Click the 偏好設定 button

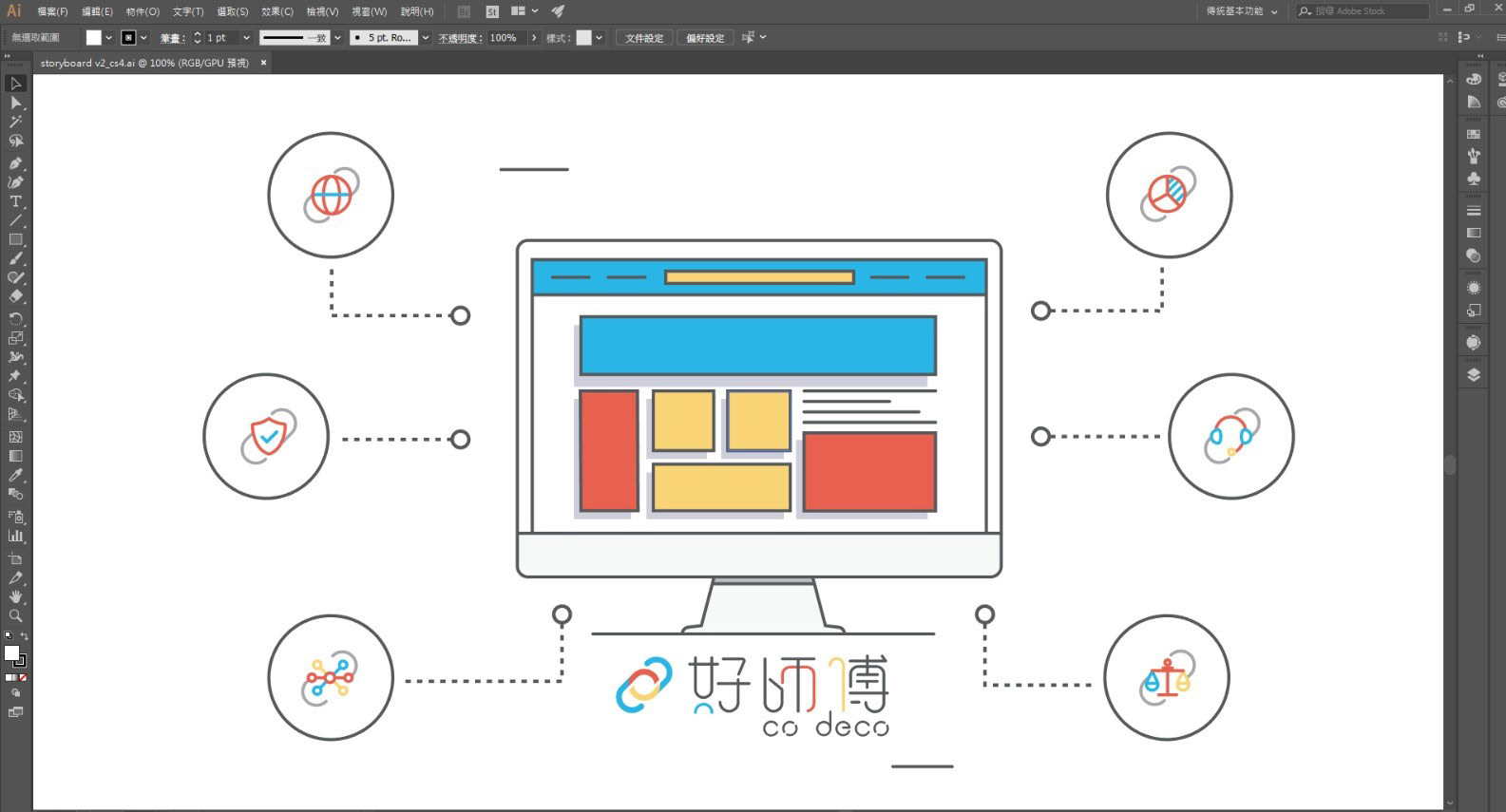click(705, 38)
